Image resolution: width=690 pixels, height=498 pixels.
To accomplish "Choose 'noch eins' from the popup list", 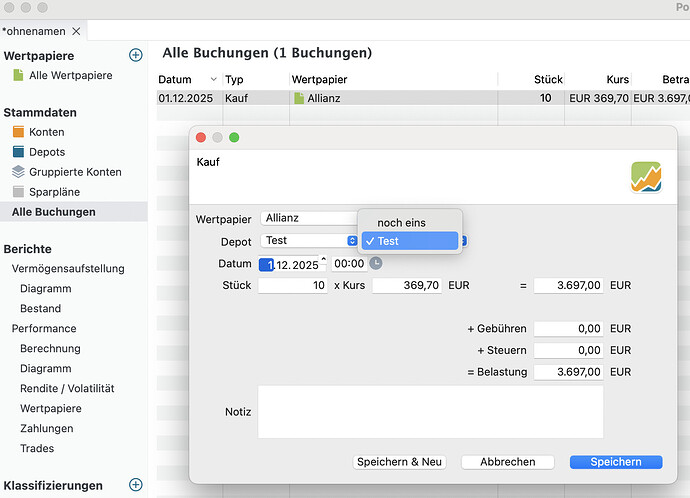I will [401, 222].
